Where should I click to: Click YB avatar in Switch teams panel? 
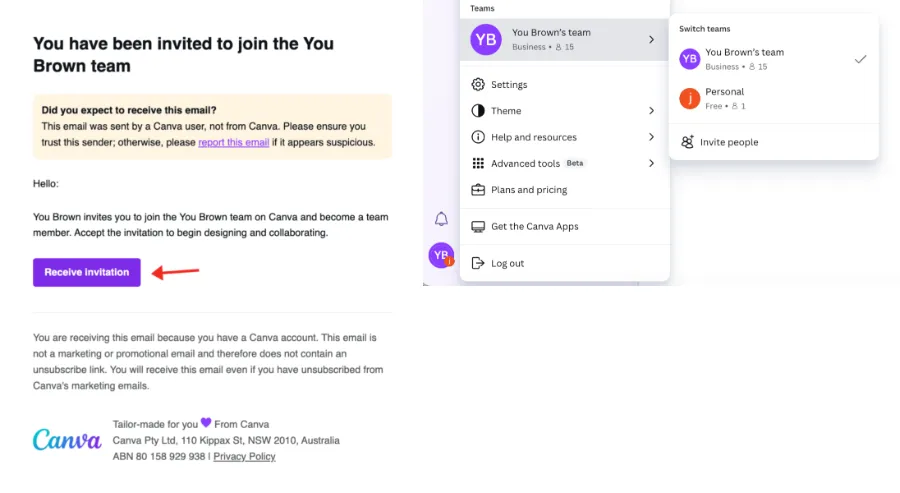tap(689, 59)
